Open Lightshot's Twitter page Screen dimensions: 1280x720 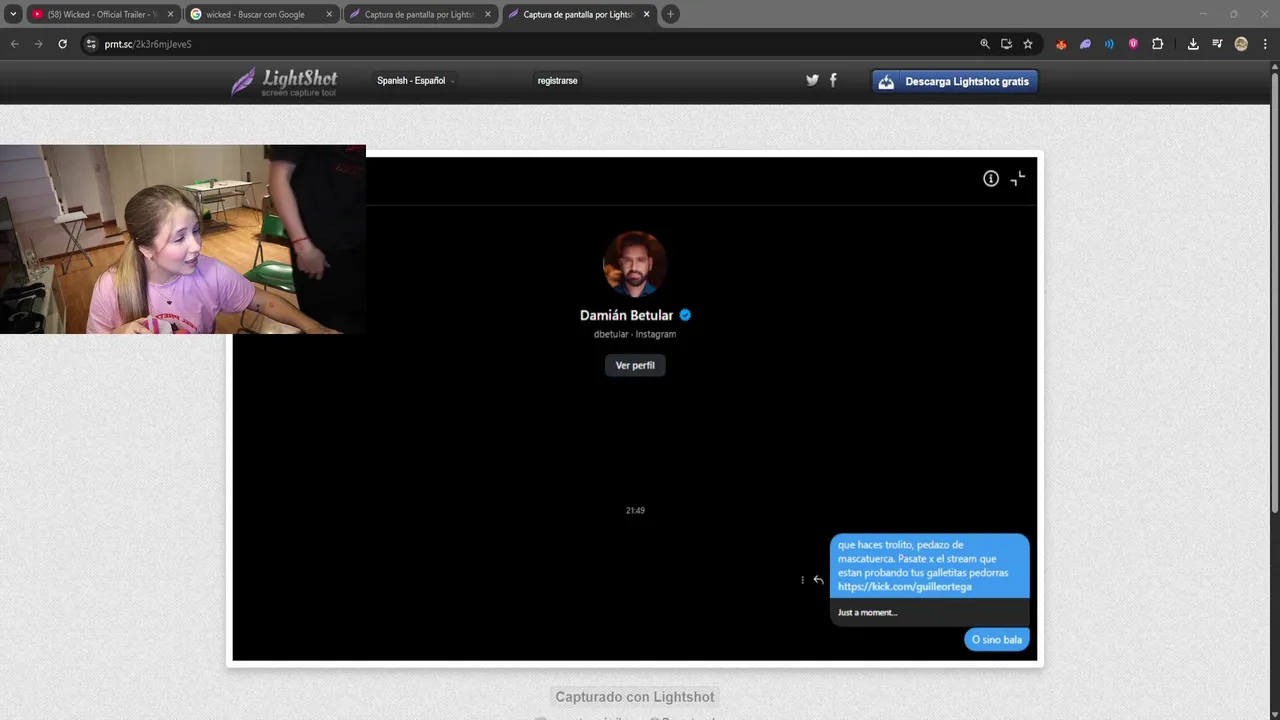tap(812, 80)
